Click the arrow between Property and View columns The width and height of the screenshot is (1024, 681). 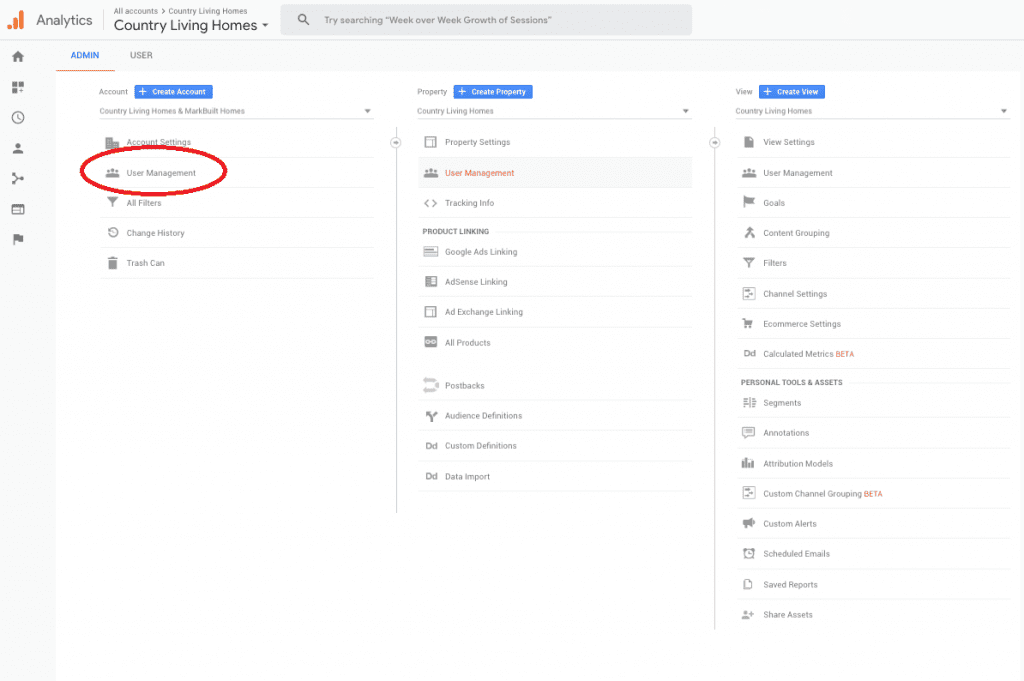click(714, 142)
